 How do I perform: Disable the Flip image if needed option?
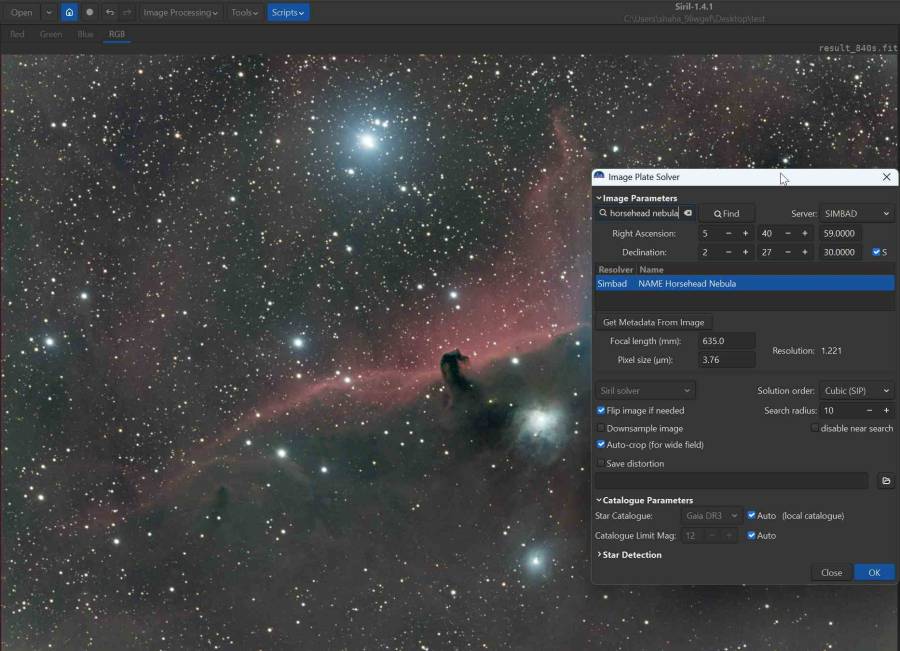602,410
